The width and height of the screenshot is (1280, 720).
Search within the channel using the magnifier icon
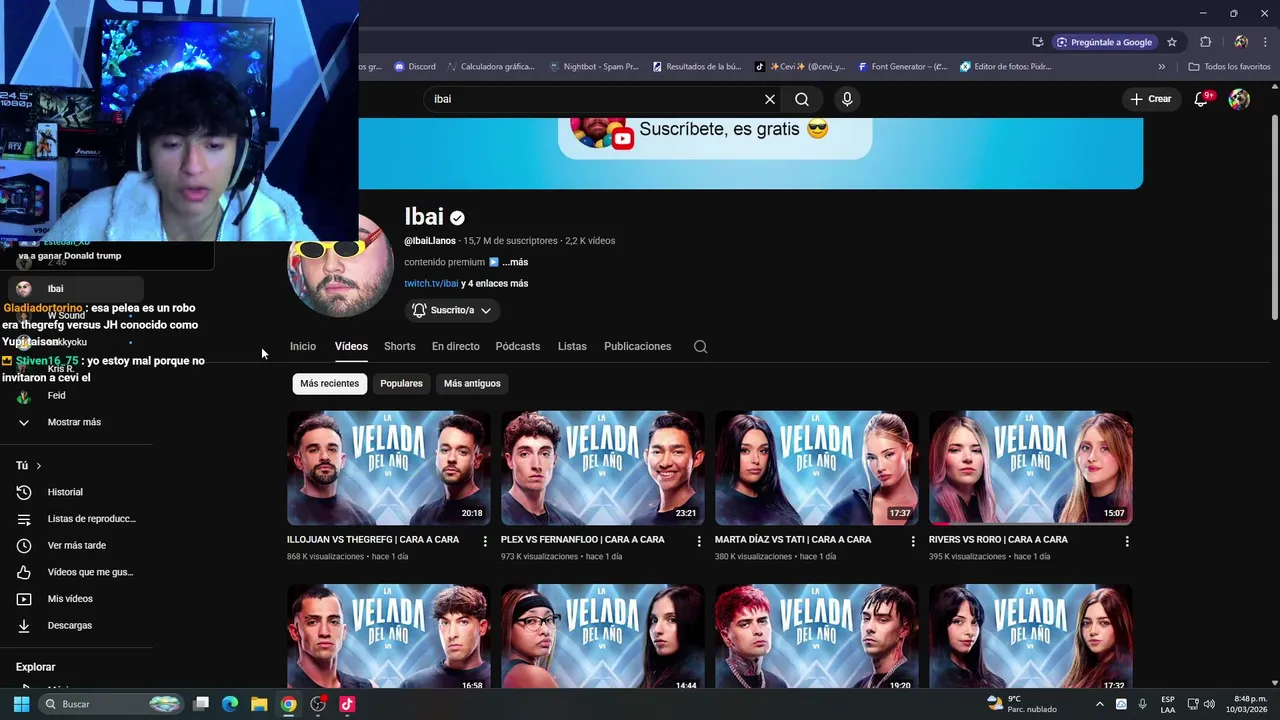(x=700, y=346)
